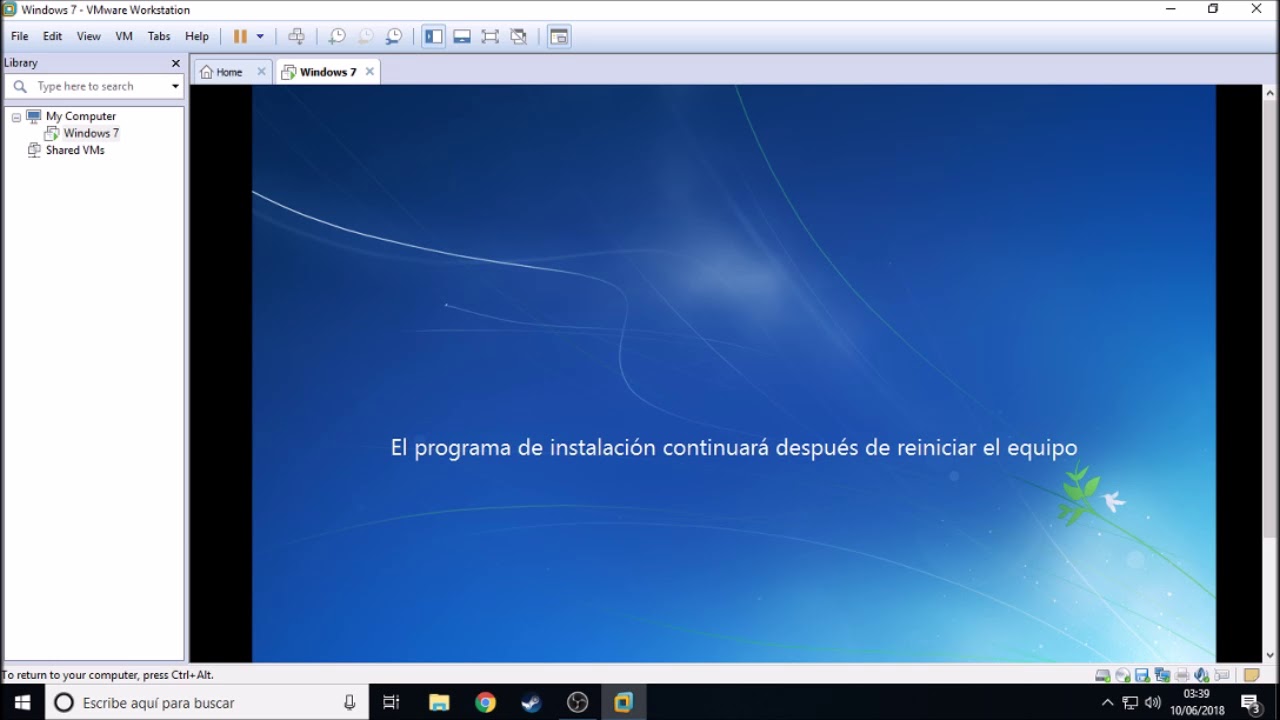Click the CD/DVD drive status icon
Screen dimensions: 1280x720
click(1122, 675)
